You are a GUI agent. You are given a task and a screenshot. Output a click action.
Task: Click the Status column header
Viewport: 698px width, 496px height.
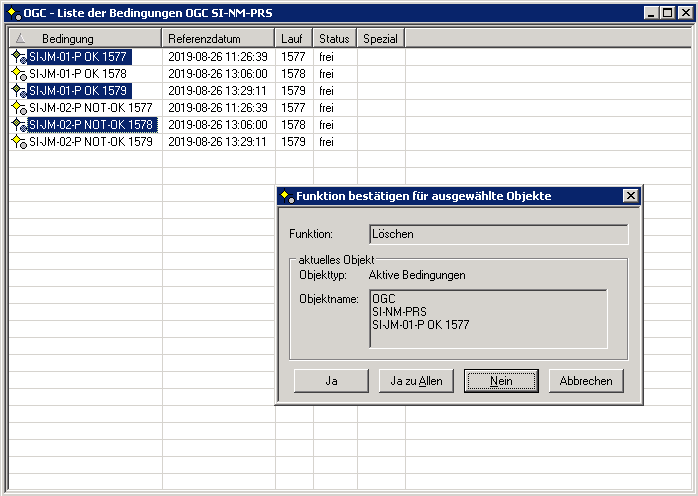pos(334,38)
